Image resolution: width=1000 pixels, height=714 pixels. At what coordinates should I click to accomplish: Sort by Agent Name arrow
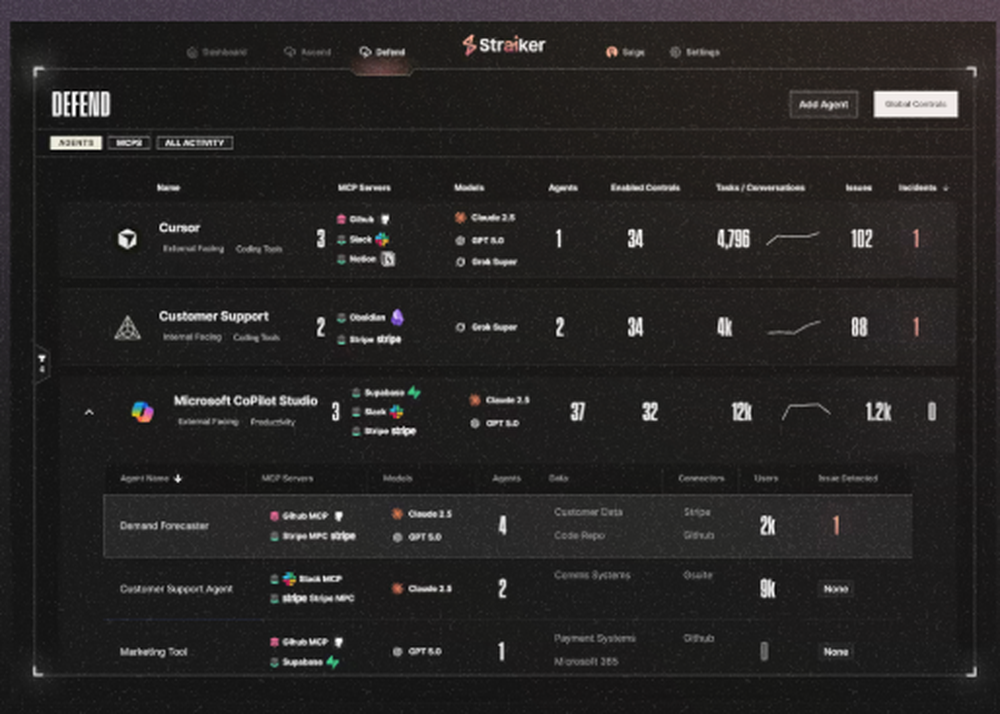tap(178, 478)
